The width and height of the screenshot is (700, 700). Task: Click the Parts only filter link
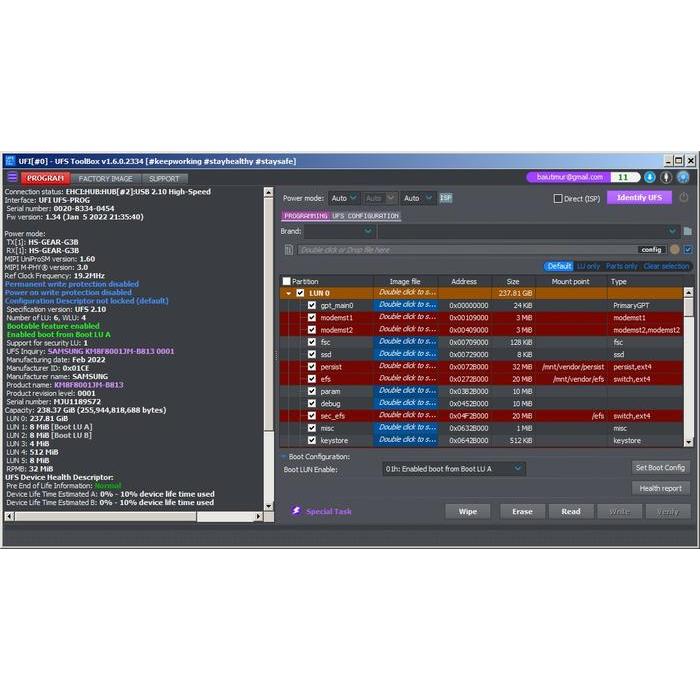[x=621, y=266]
